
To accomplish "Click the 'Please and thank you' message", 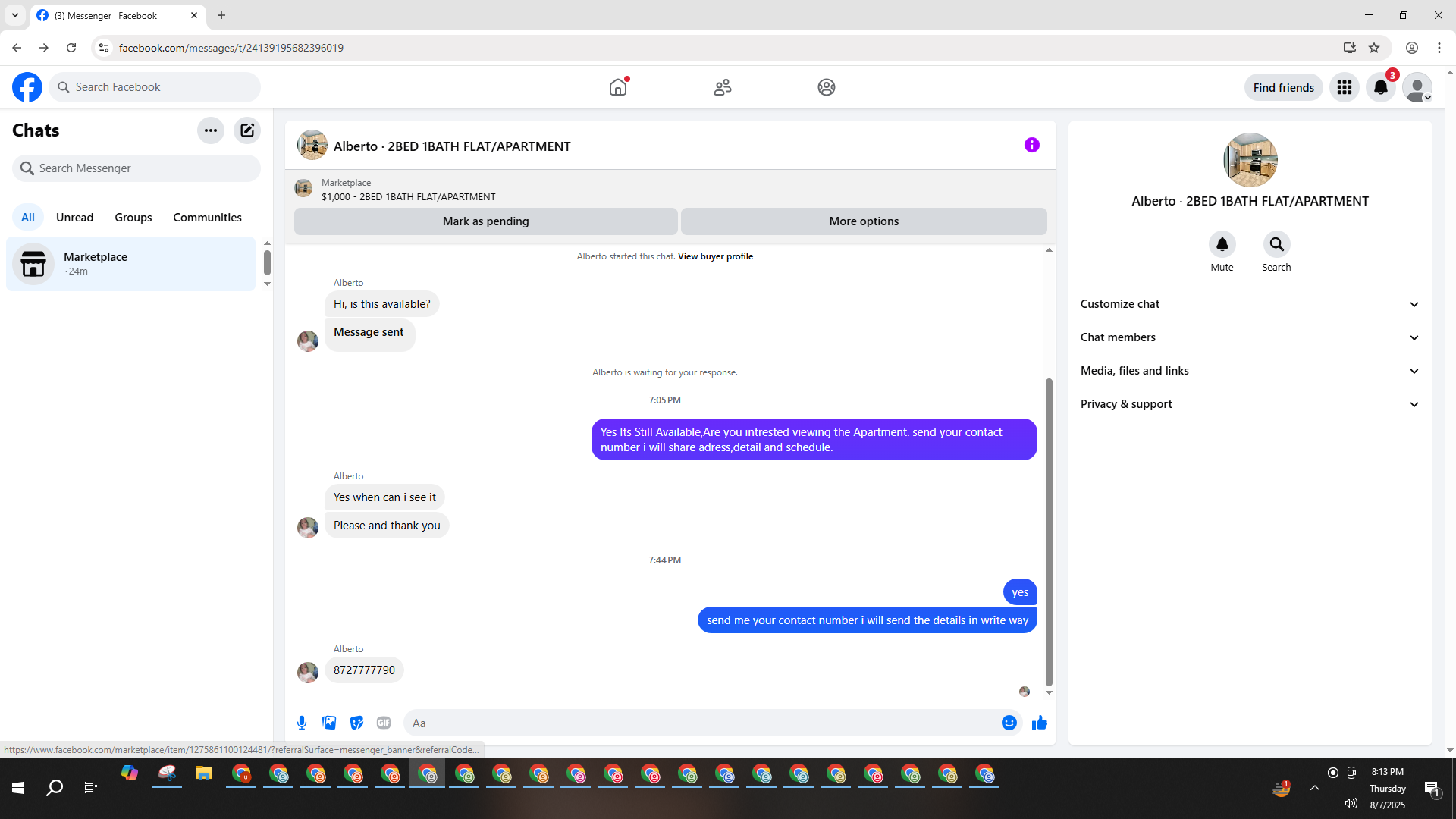I will [x=387, y=526].
